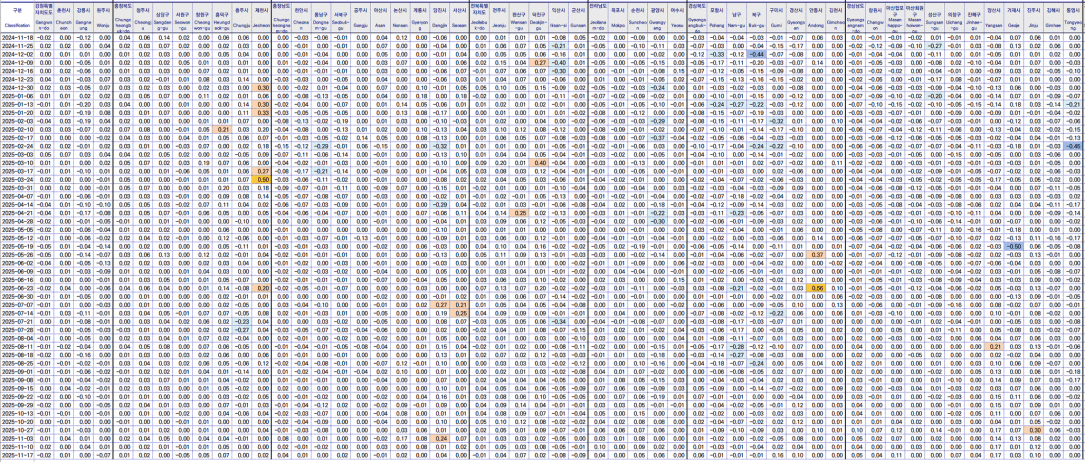Screen dimensions: 1085x462
Task: Click the 2025-11-17 date row label
Action: 17,455
